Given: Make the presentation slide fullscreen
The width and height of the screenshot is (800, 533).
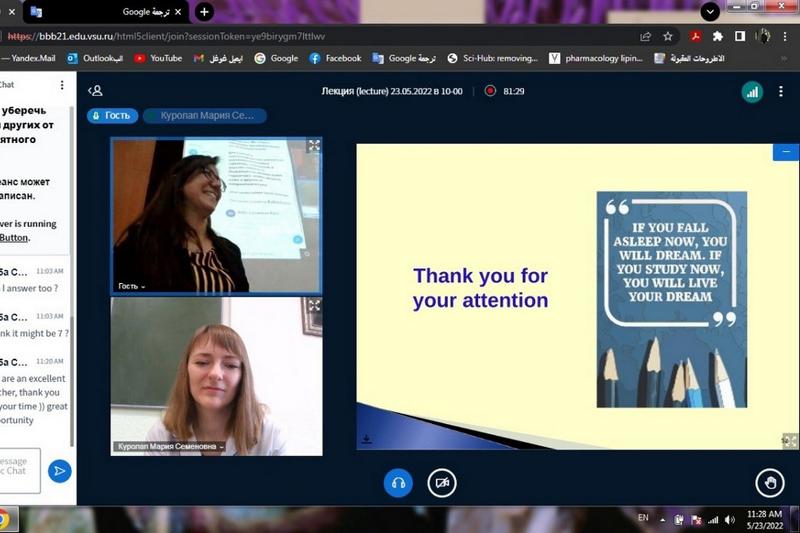Looking at the screenshot, I should coord(788,440).
